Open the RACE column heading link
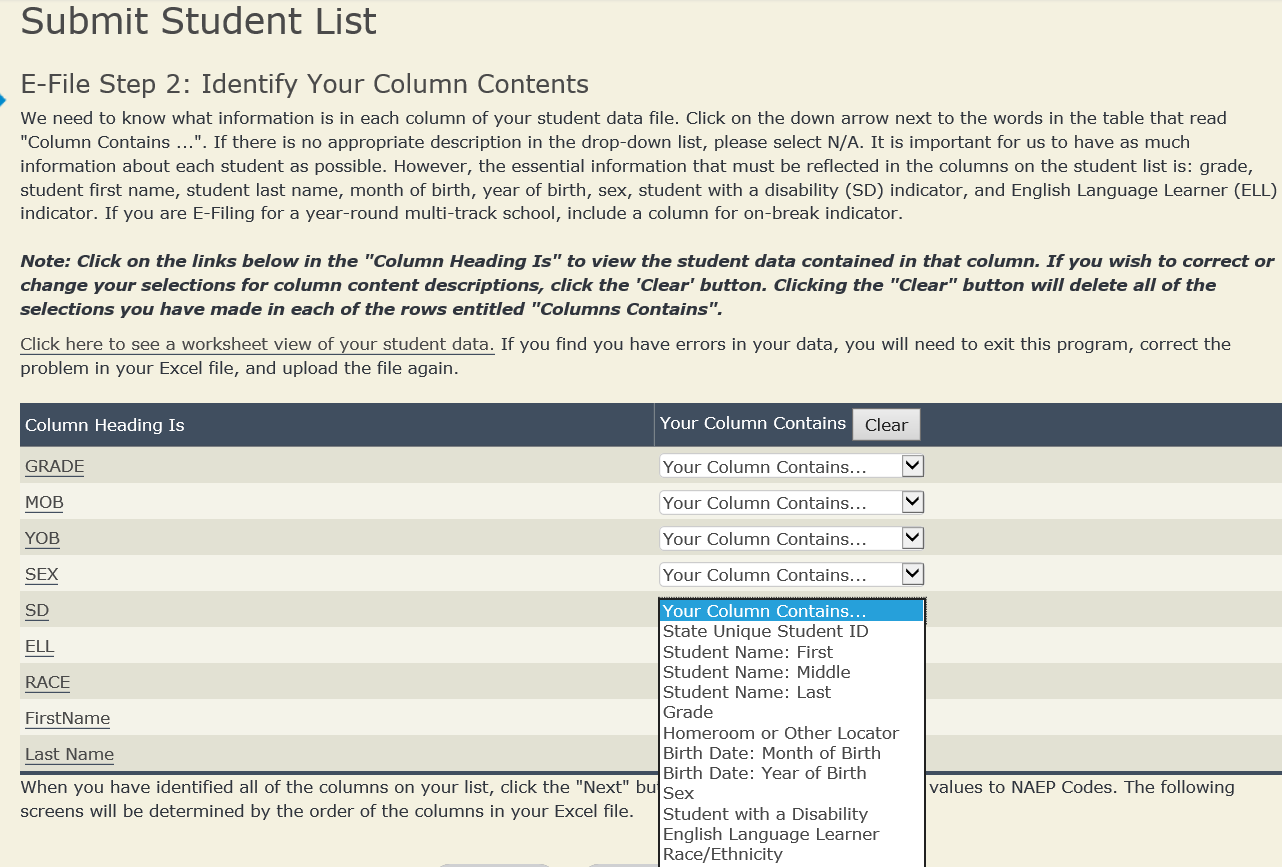 pyautogui.click(x=47, y=683)
